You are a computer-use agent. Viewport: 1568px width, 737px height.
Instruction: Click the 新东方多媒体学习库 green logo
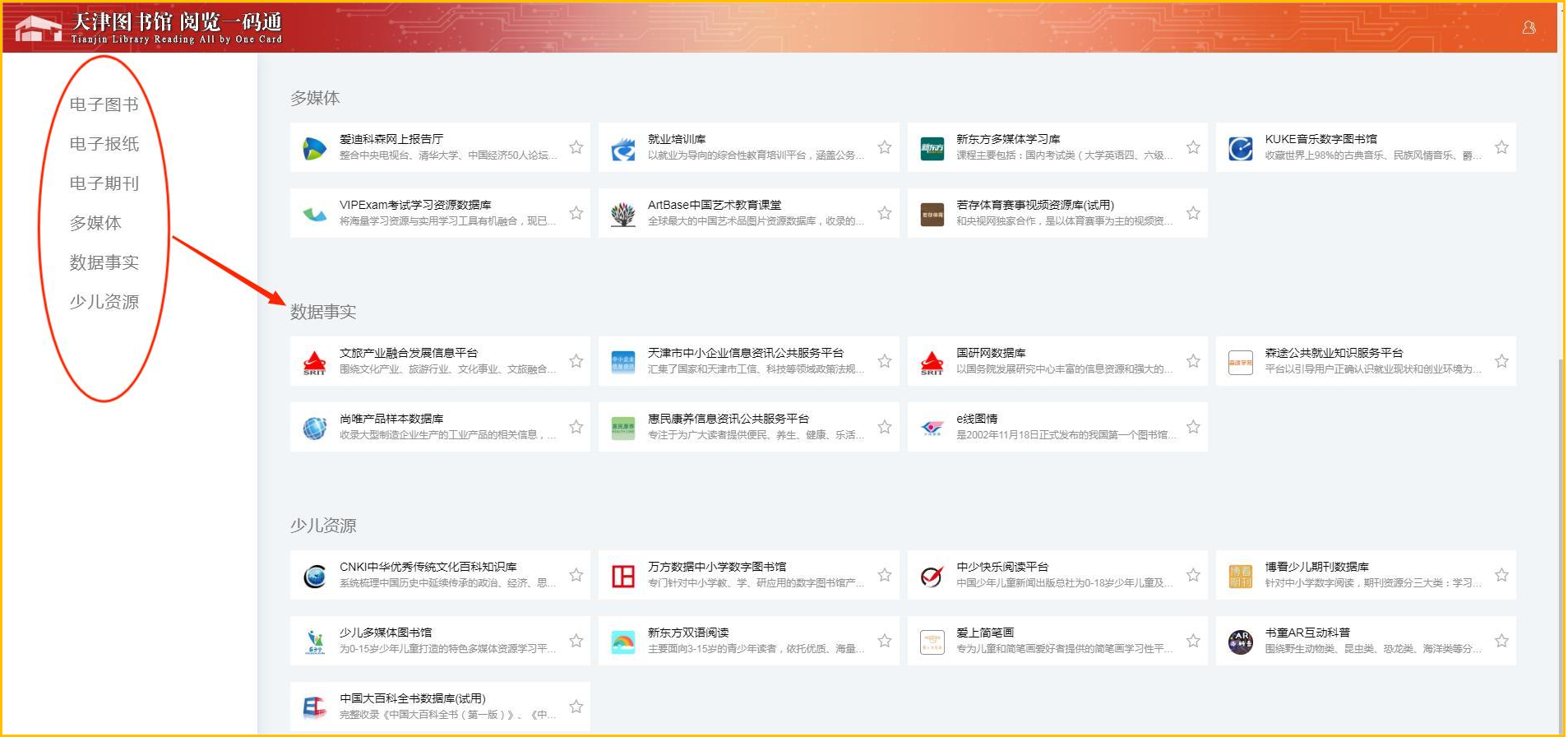932,148
